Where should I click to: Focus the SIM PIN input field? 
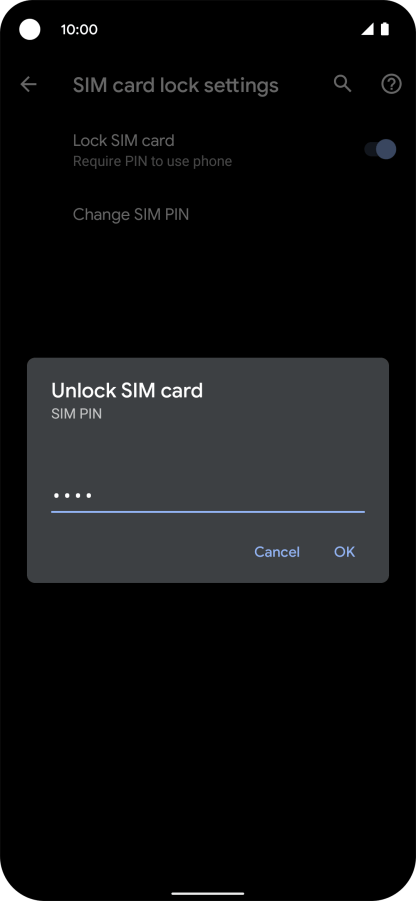[208, 495]
